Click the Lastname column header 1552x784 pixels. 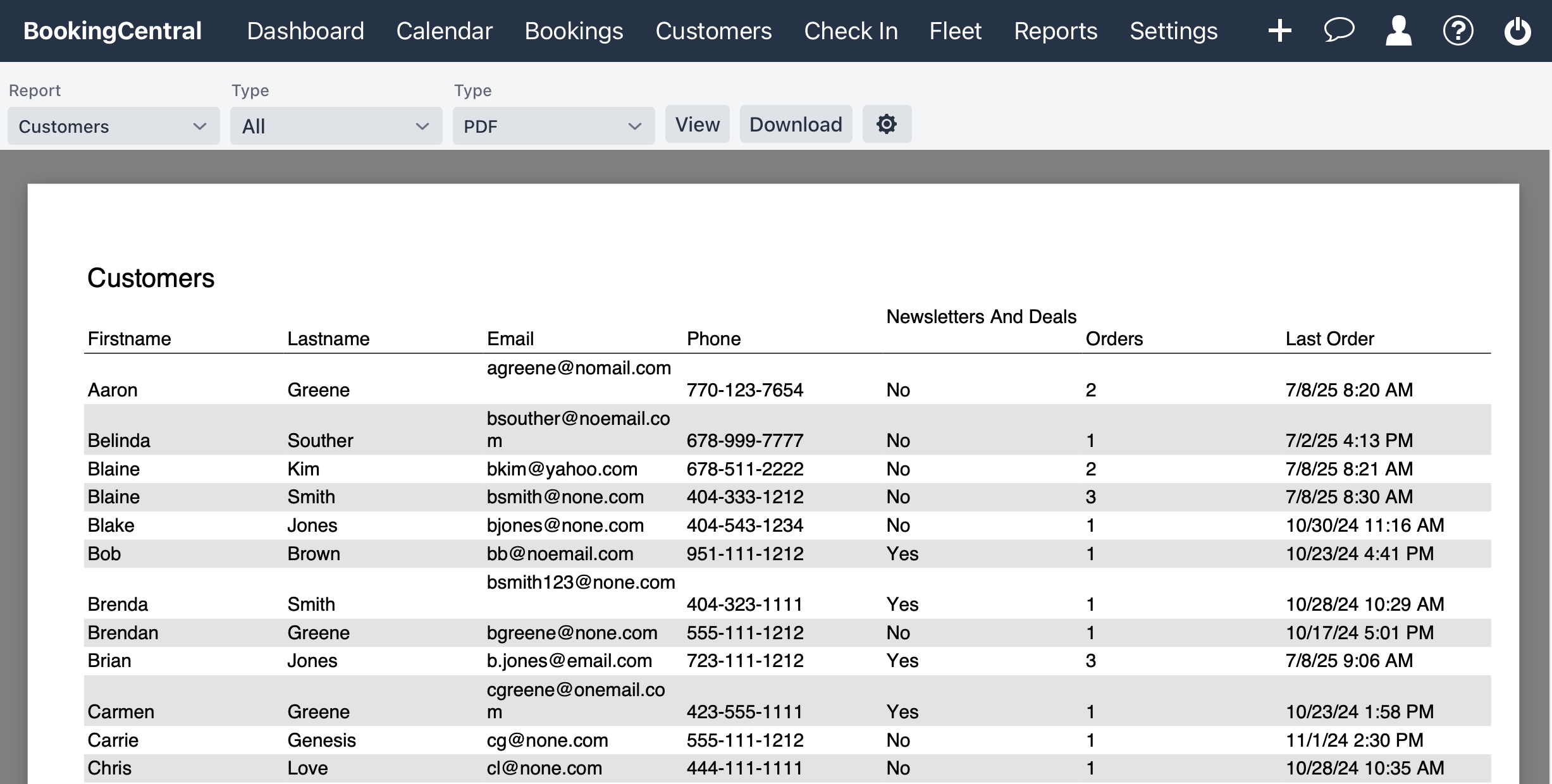pos(329,339)
